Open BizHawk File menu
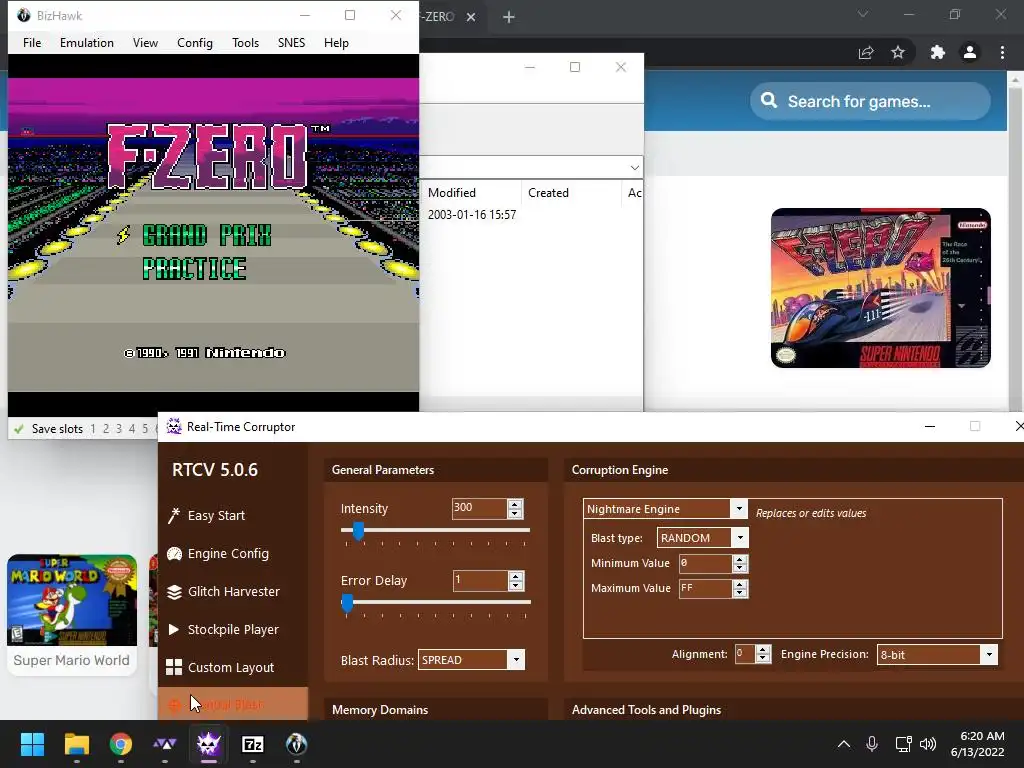 tap(32, 42)
